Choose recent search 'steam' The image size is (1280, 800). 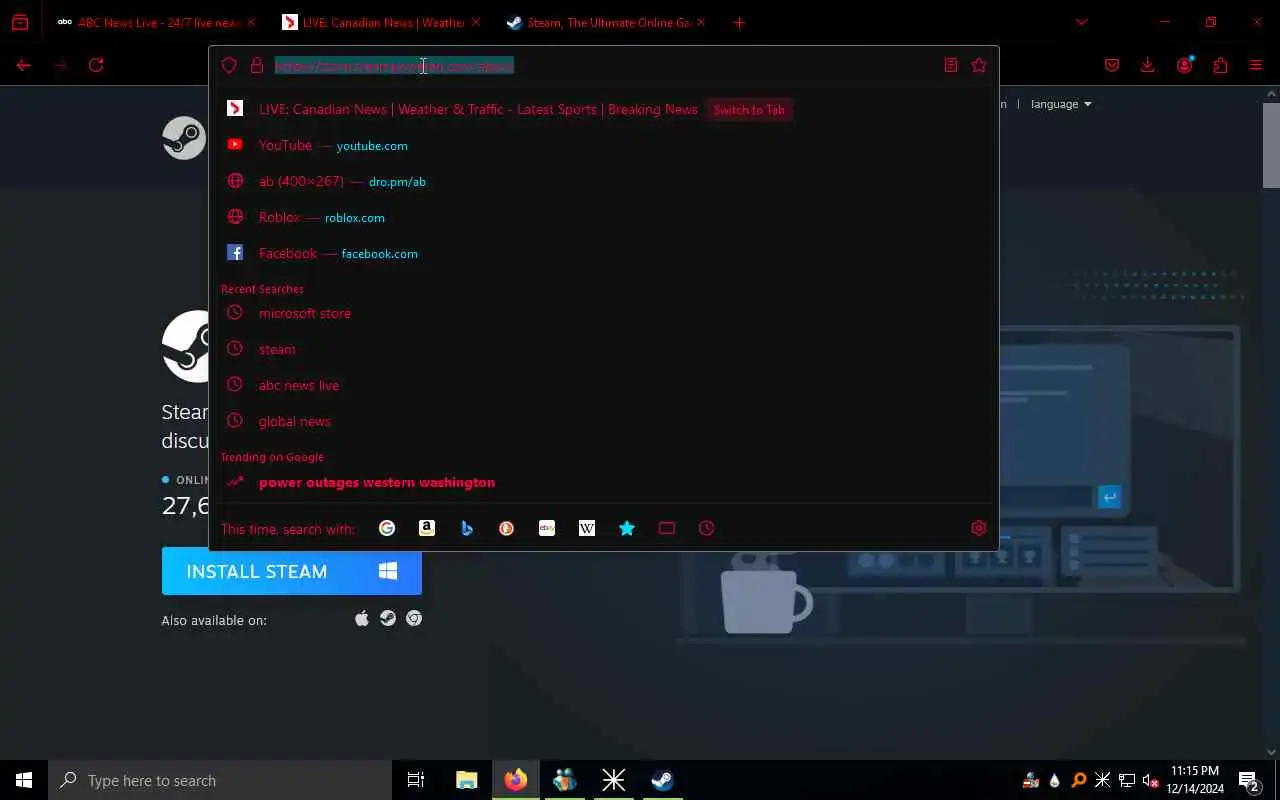tap(604, 349)
